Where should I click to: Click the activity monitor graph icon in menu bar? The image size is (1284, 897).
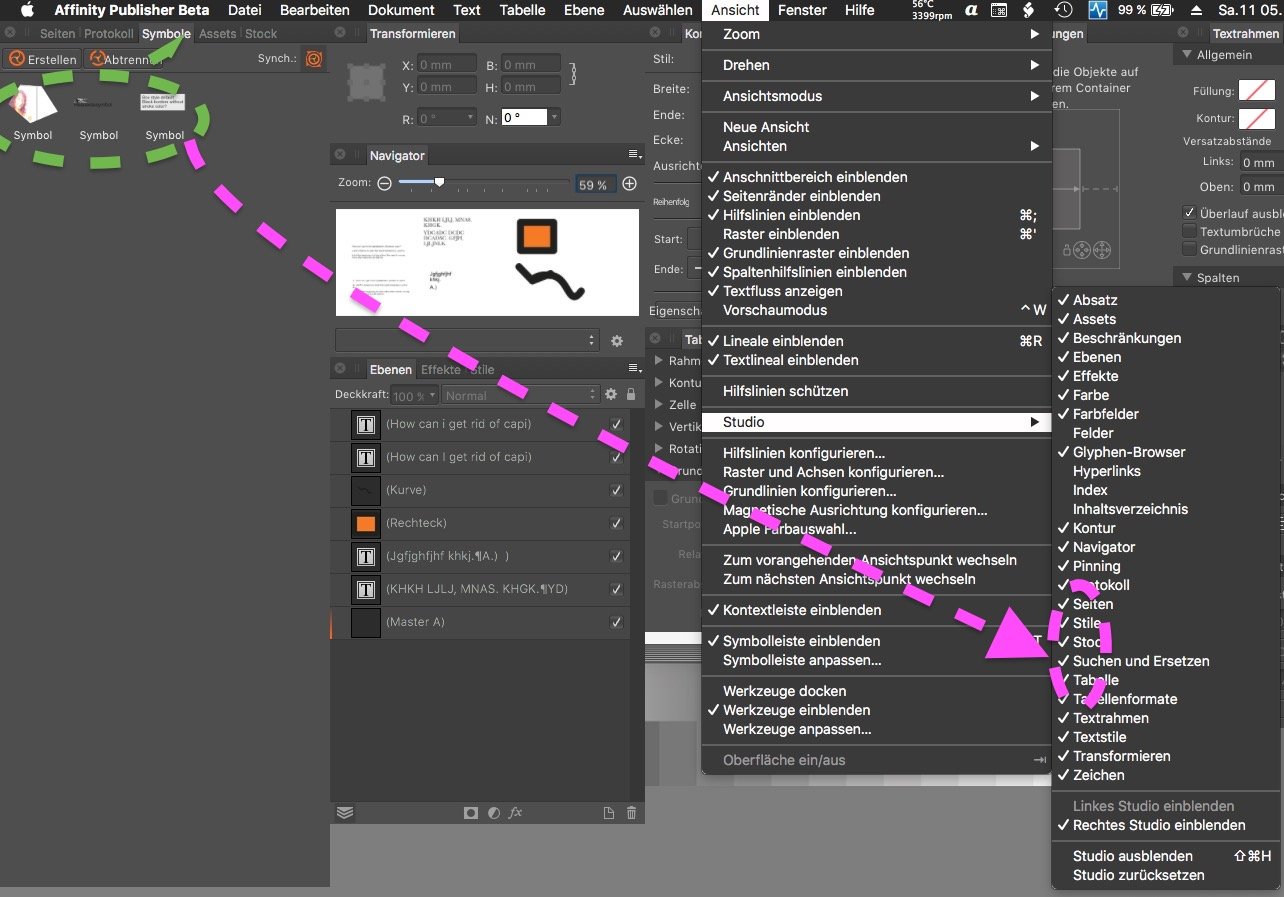tap(1098, 10)
